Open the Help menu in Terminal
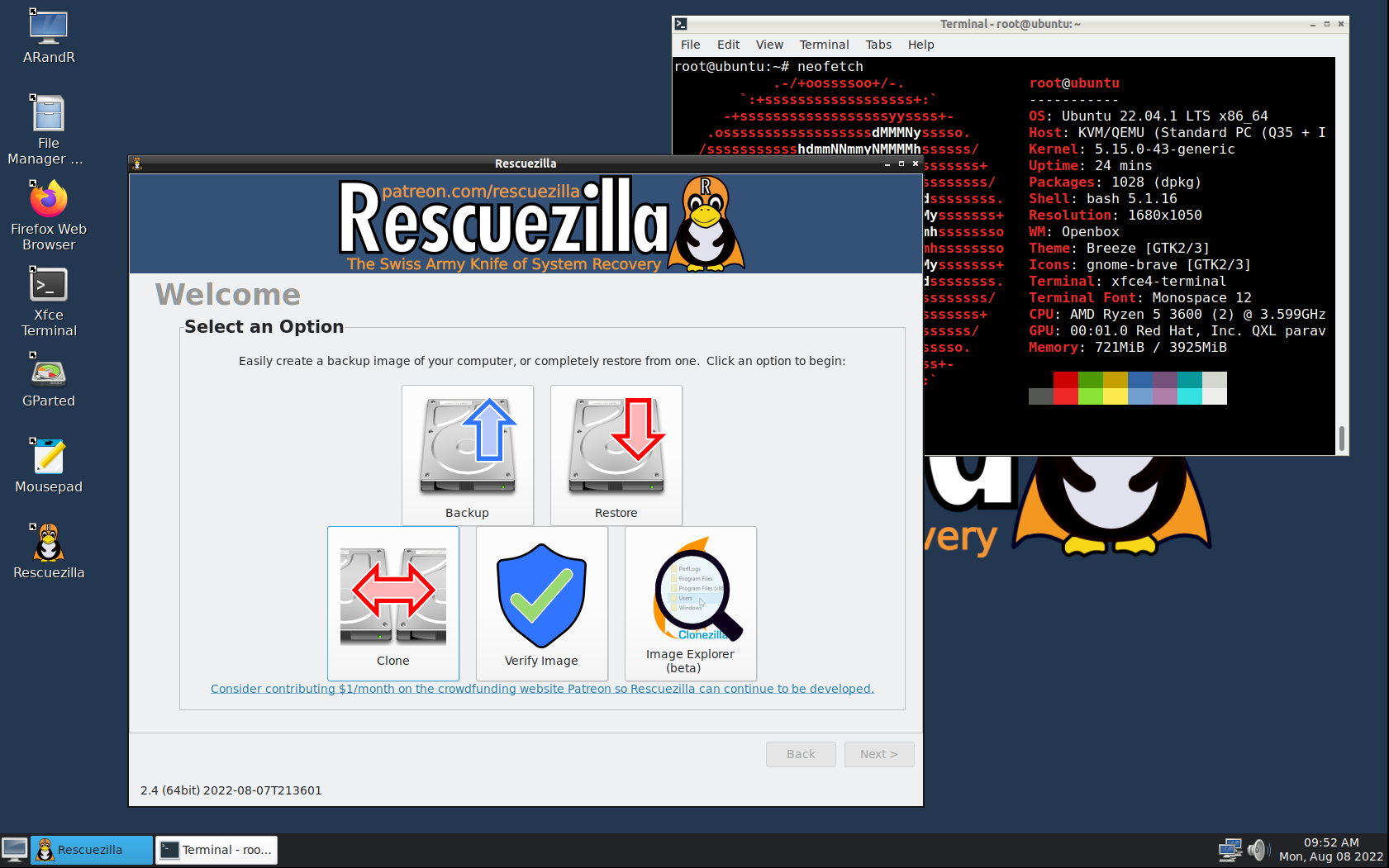 [x=920, y=45]
